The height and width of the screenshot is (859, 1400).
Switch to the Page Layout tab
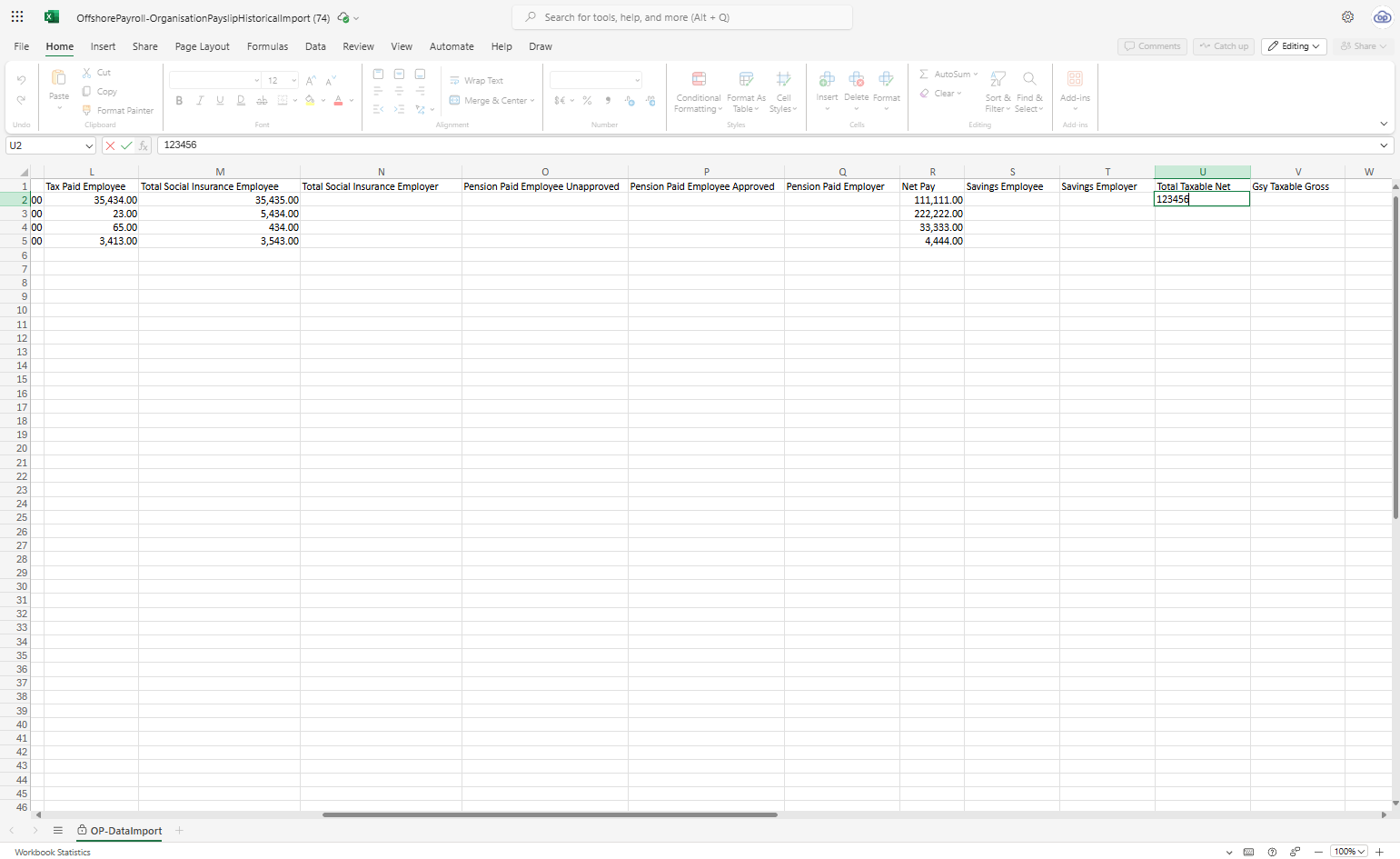(202, 46)
